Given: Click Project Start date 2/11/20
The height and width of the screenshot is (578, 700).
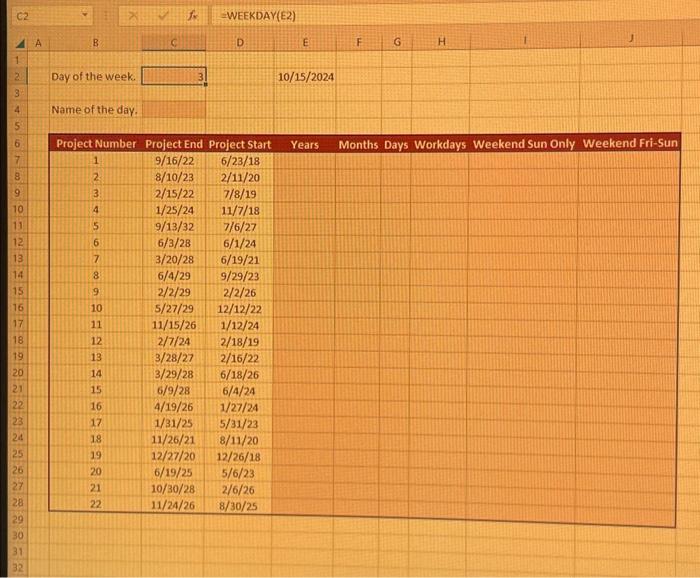Looking at the screenshot, I should click(240, 178).
